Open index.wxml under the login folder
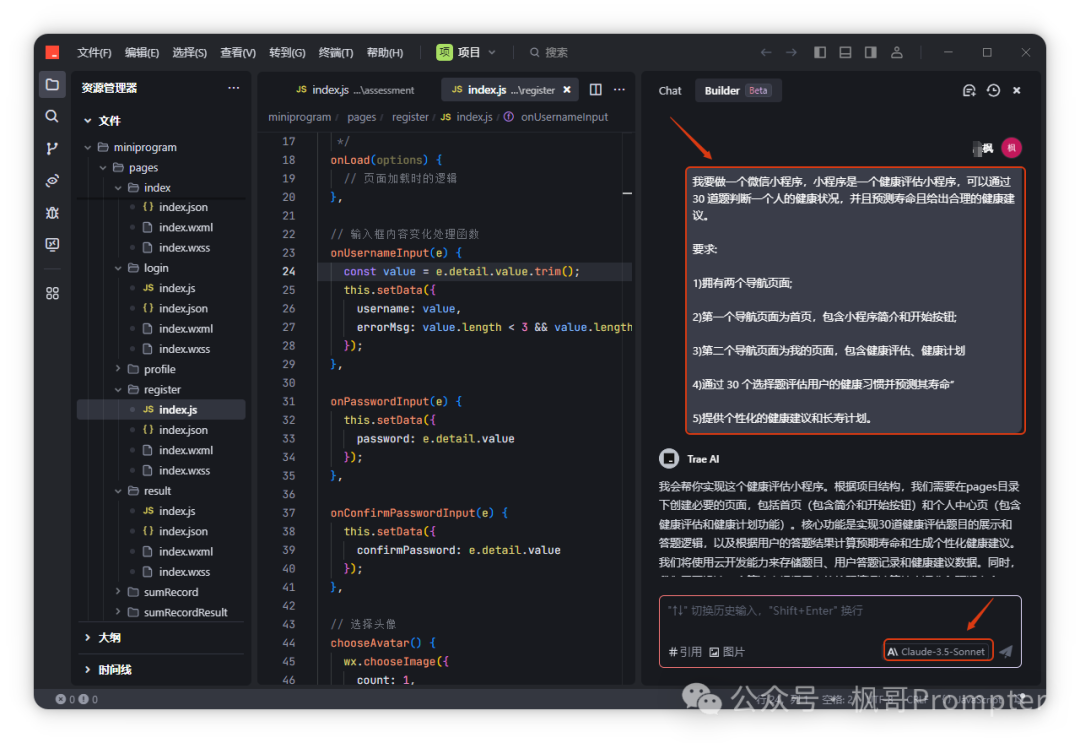This screenshot has height=743, width=1080. pos(185,328)
